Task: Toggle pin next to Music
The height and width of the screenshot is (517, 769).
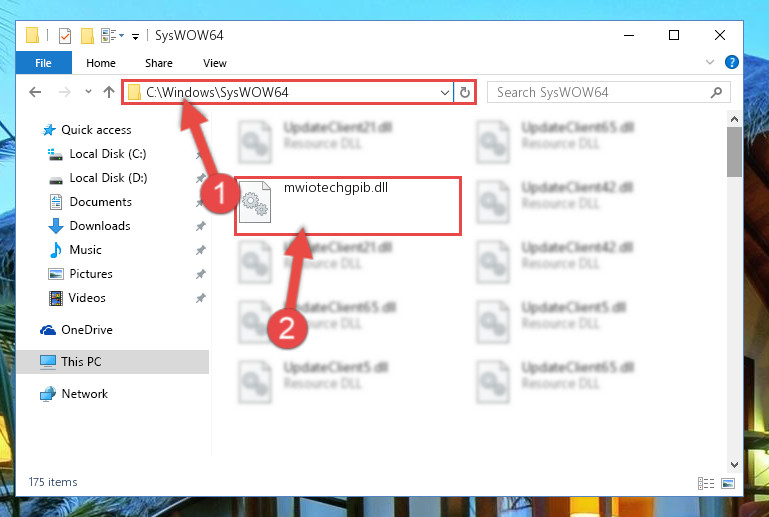Action: pos(201,250)
